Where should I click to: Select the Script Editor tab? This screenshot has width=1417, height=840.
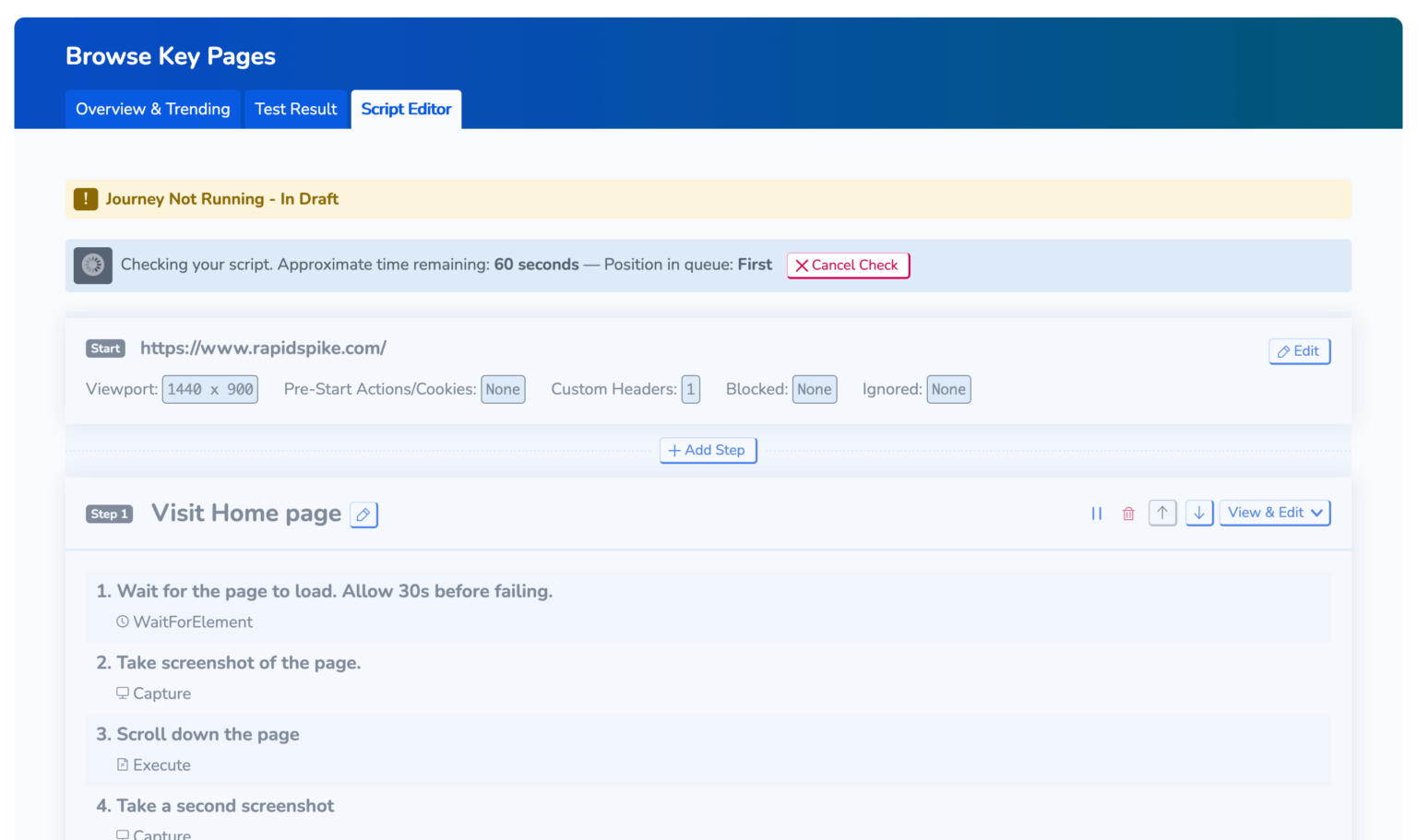pos(406,109)
